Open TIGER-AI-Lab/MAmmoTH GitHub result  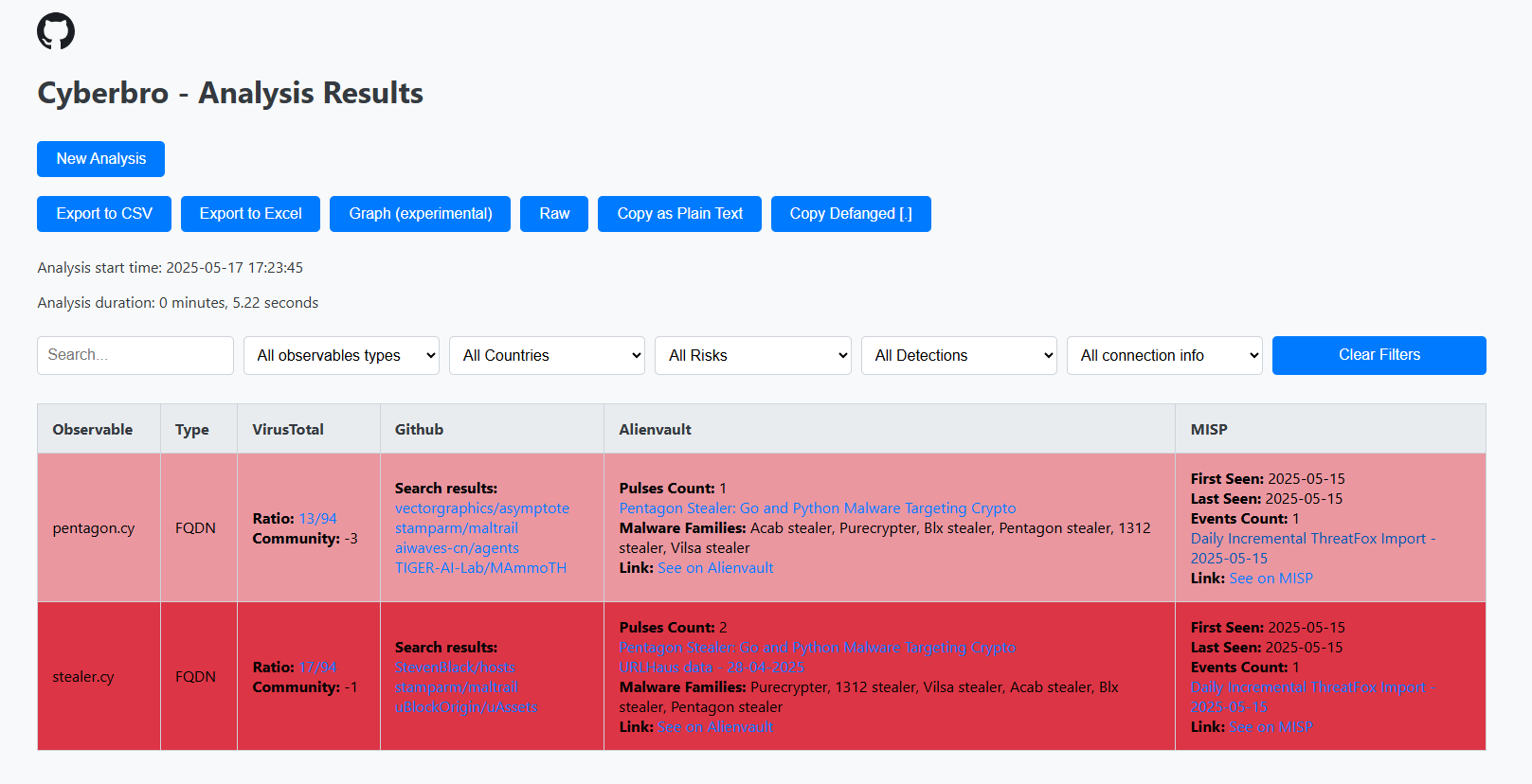(480, 568)
